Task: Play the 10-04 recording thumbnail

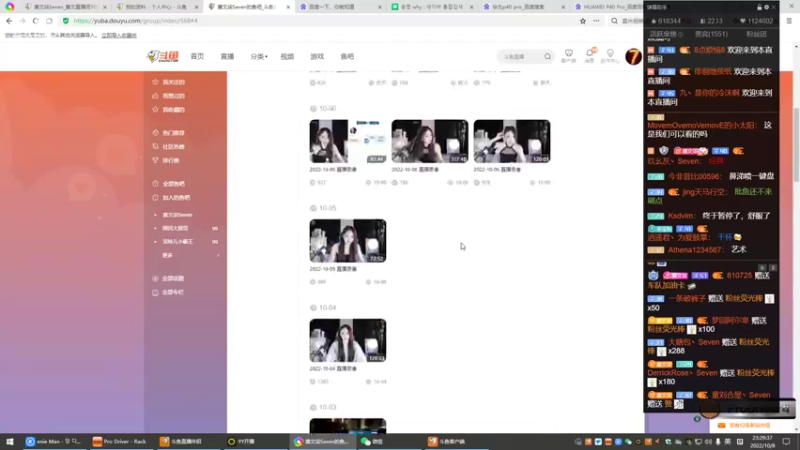Action: 347,340
